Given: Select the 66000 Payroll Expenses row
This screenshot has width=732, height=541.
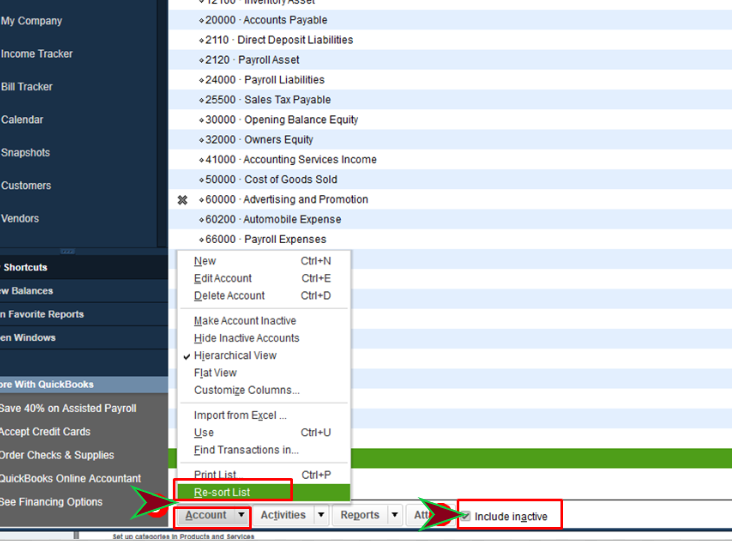Looking at the screenshot, I should pyautogui.click(x=450, y=239).
